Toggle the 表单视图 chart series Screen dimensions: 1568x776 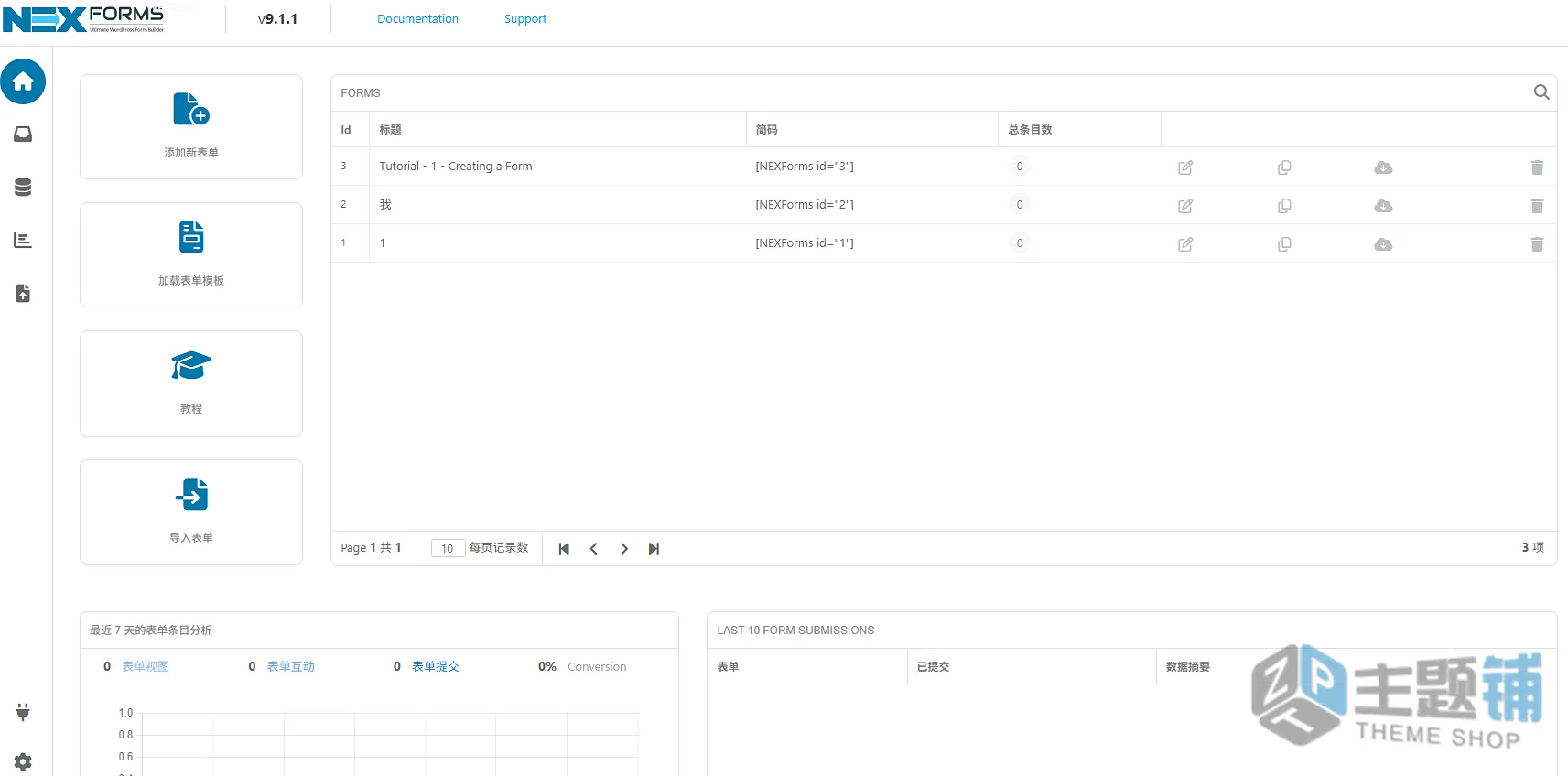146,666
